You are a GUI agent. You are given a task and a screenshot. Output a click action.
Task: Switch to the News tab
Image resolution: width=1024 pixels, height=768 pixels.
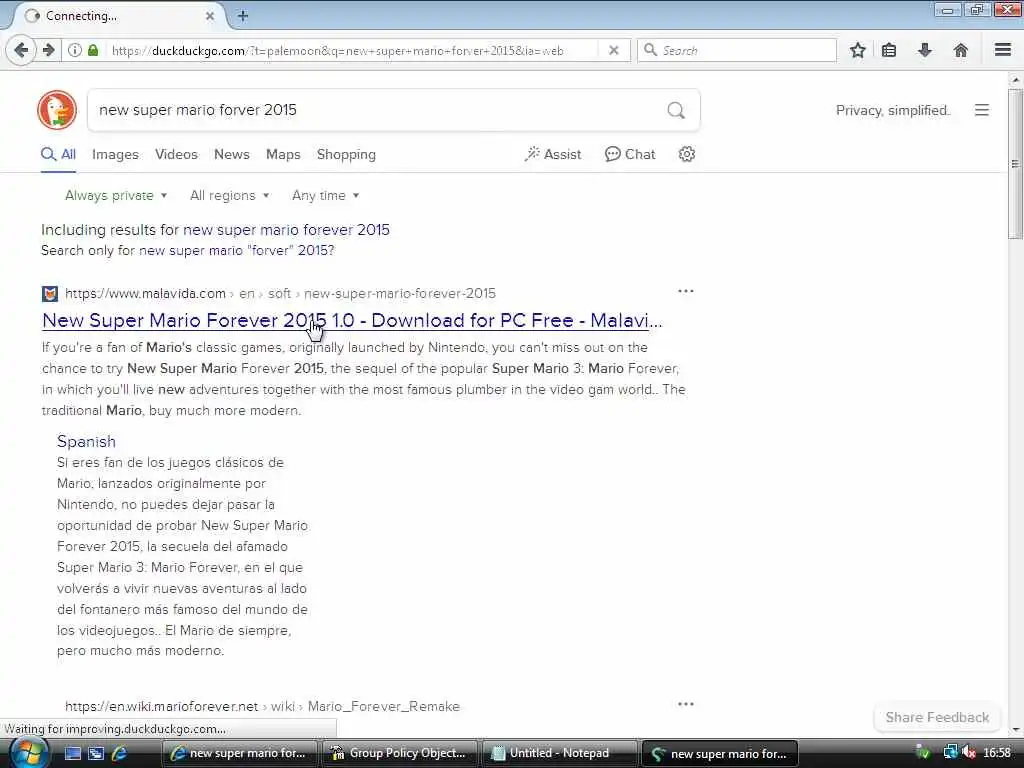[x=231, y=154]
